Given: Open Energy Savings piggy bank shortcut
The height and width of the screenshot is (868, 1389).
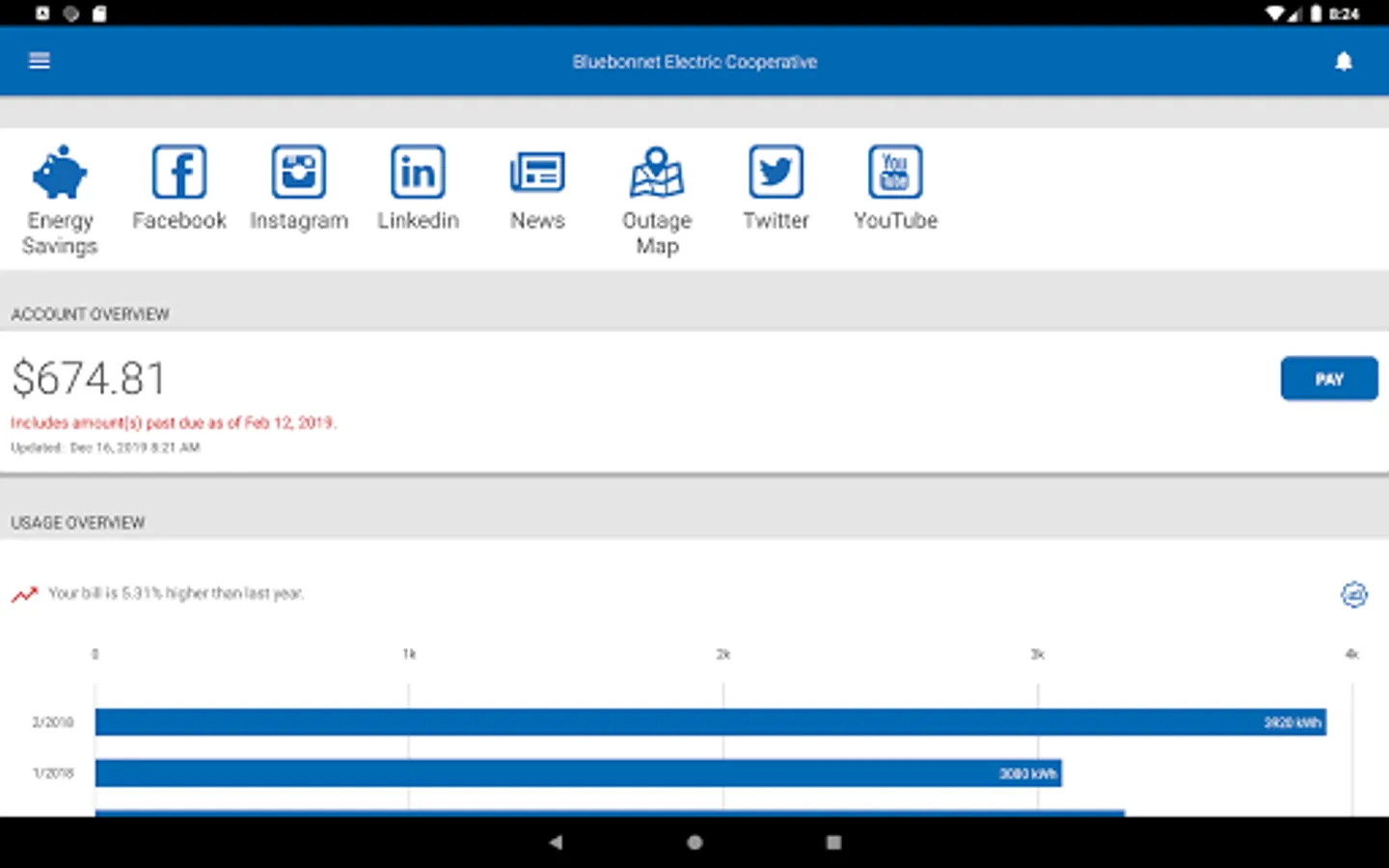Looking at the screenshot, I should pos(60,201).
